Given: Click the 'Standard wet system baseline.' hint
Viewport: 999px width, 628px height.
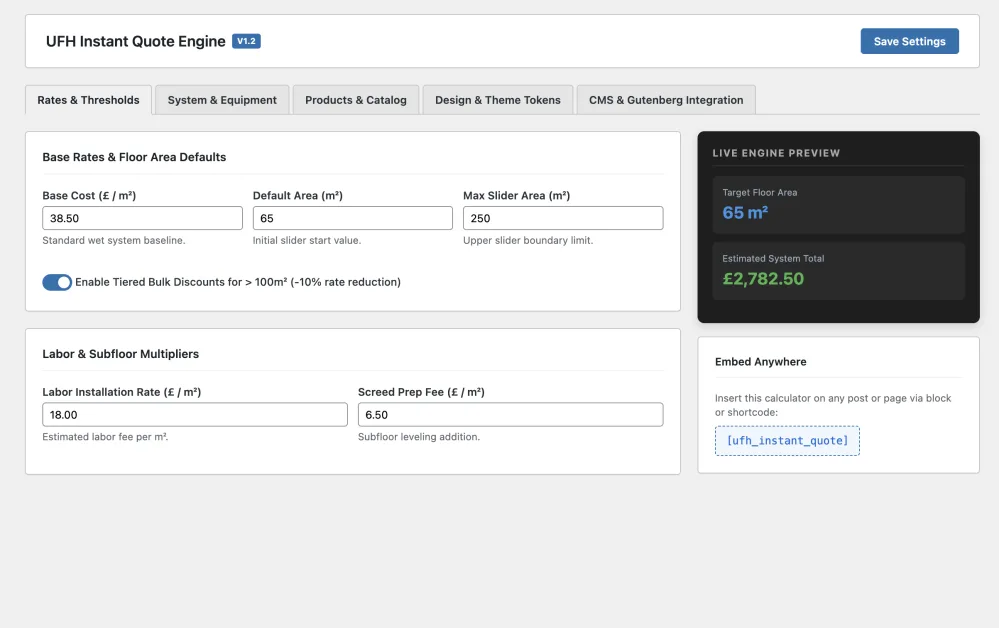Looking at the screenshot, I should (113, 240).
